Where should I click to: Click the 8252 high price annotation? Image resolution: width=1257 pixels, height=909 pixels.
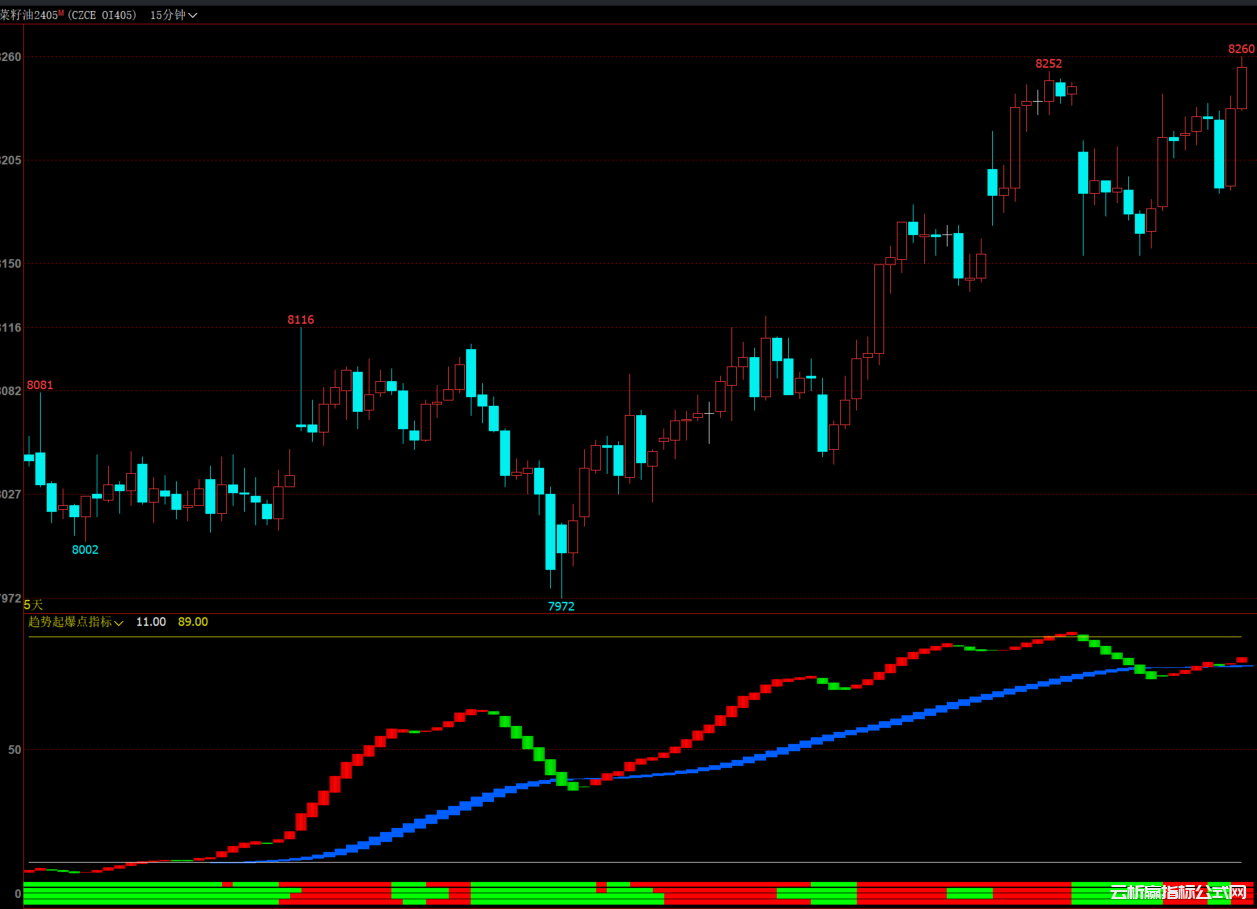pos(1049,64)
